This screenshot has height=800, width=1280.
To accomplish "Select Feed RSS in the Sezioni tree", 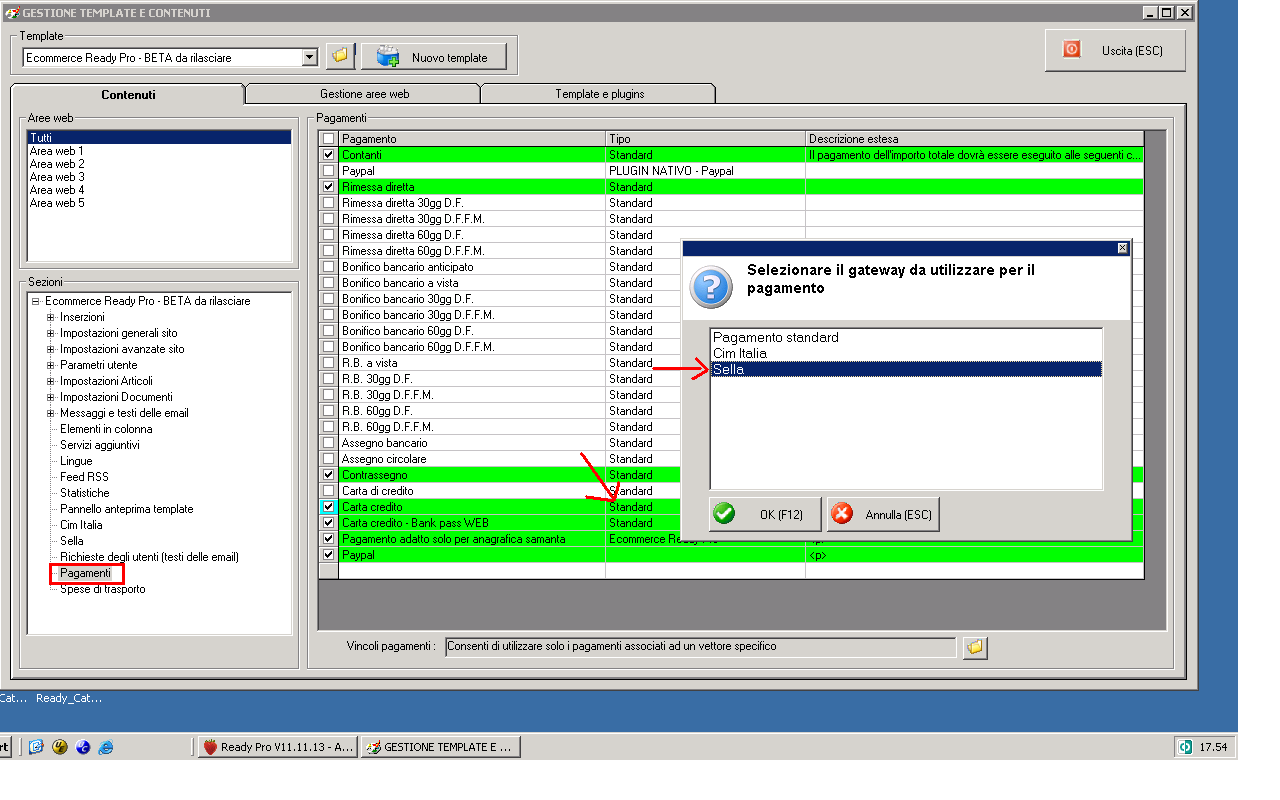I will pos(84,477).
